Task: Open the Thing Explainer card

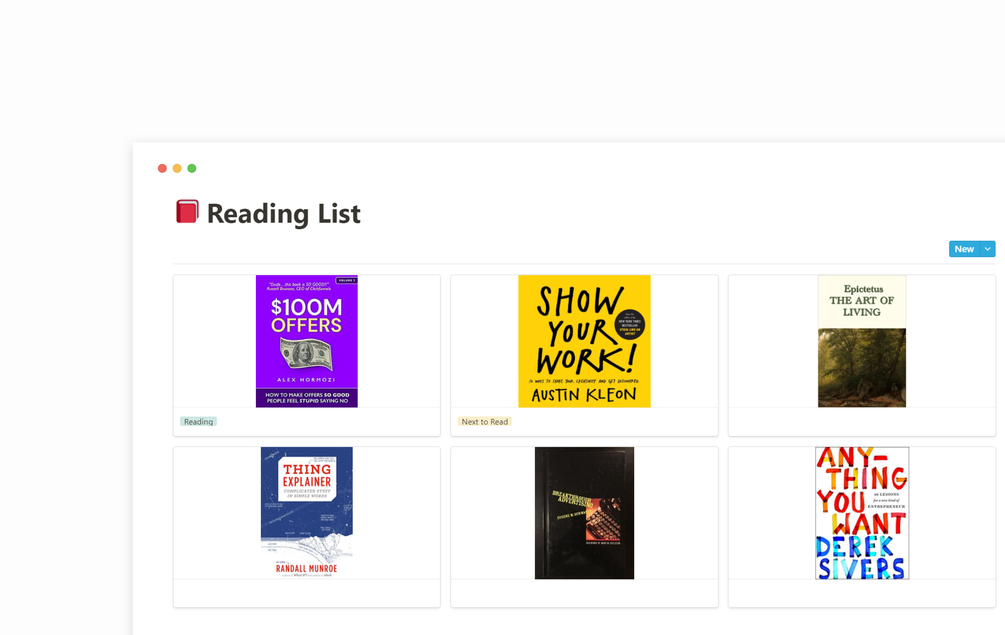Action: [306, 526]
